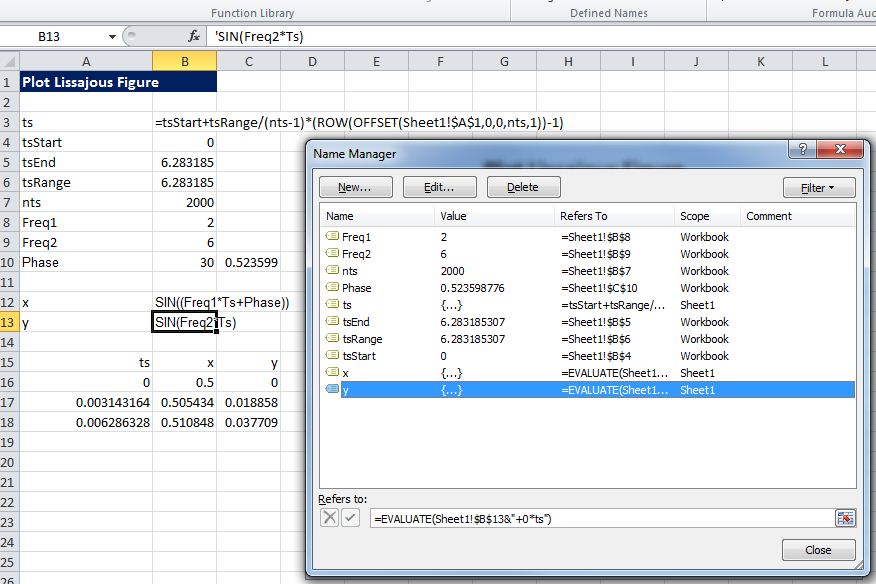The height and width of the screenshot is (584, 876).
Task: Click the name icon beside Freq1
Action: [x=332, y=237]
